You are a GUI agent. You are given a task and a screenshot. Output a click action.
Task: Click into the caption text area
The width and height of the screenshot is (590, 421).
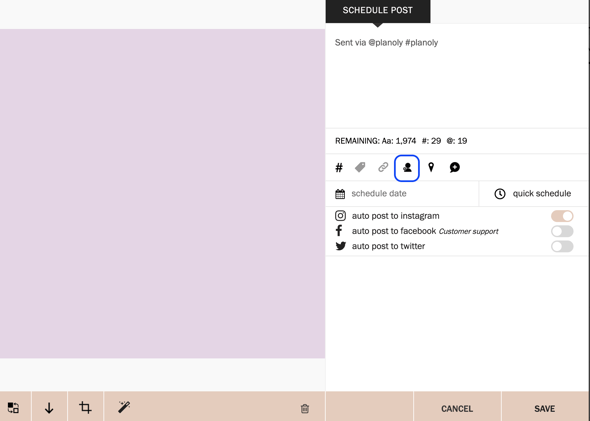(456, 77)
